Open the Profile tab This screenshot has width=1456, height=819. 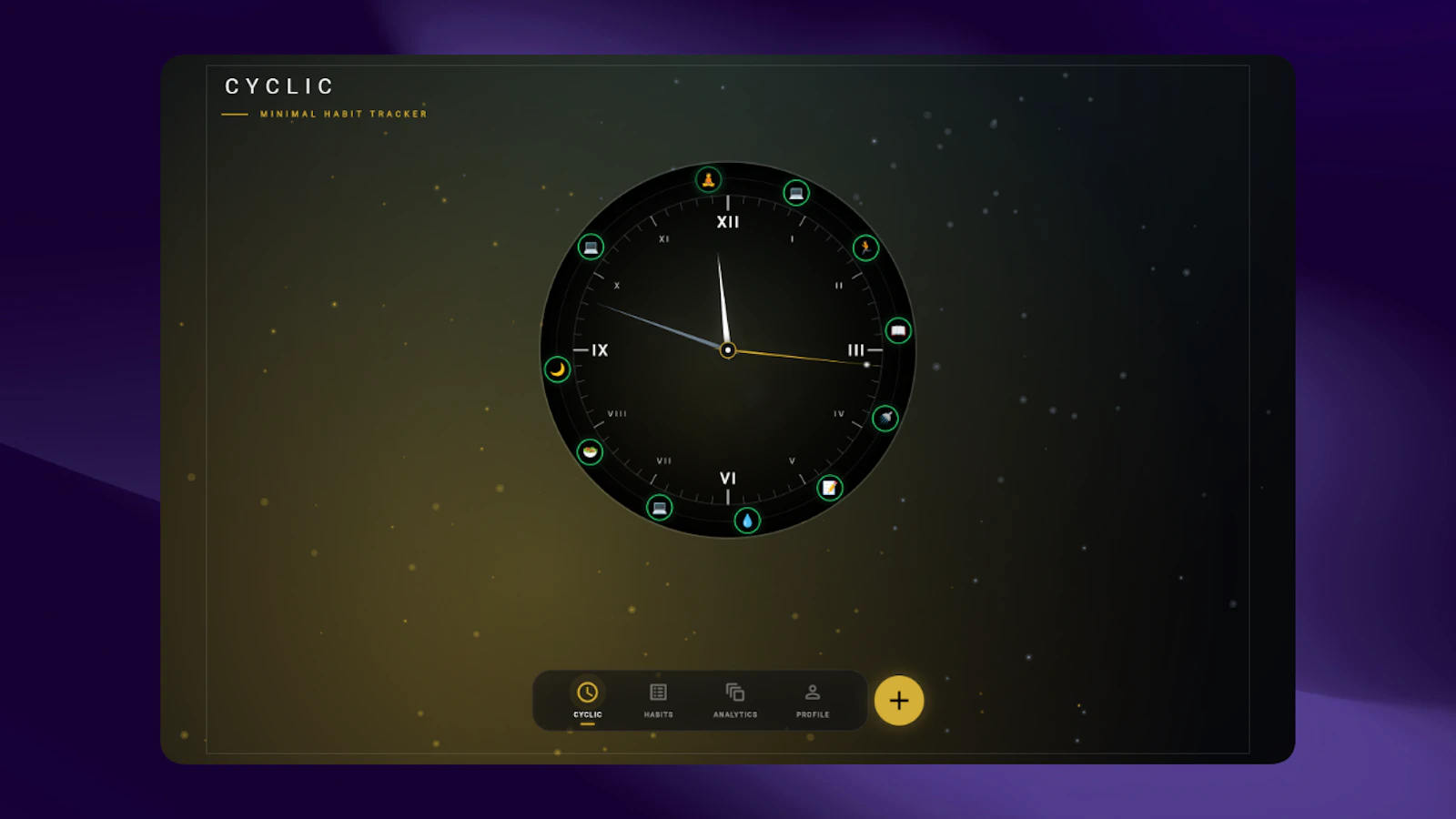813,700
